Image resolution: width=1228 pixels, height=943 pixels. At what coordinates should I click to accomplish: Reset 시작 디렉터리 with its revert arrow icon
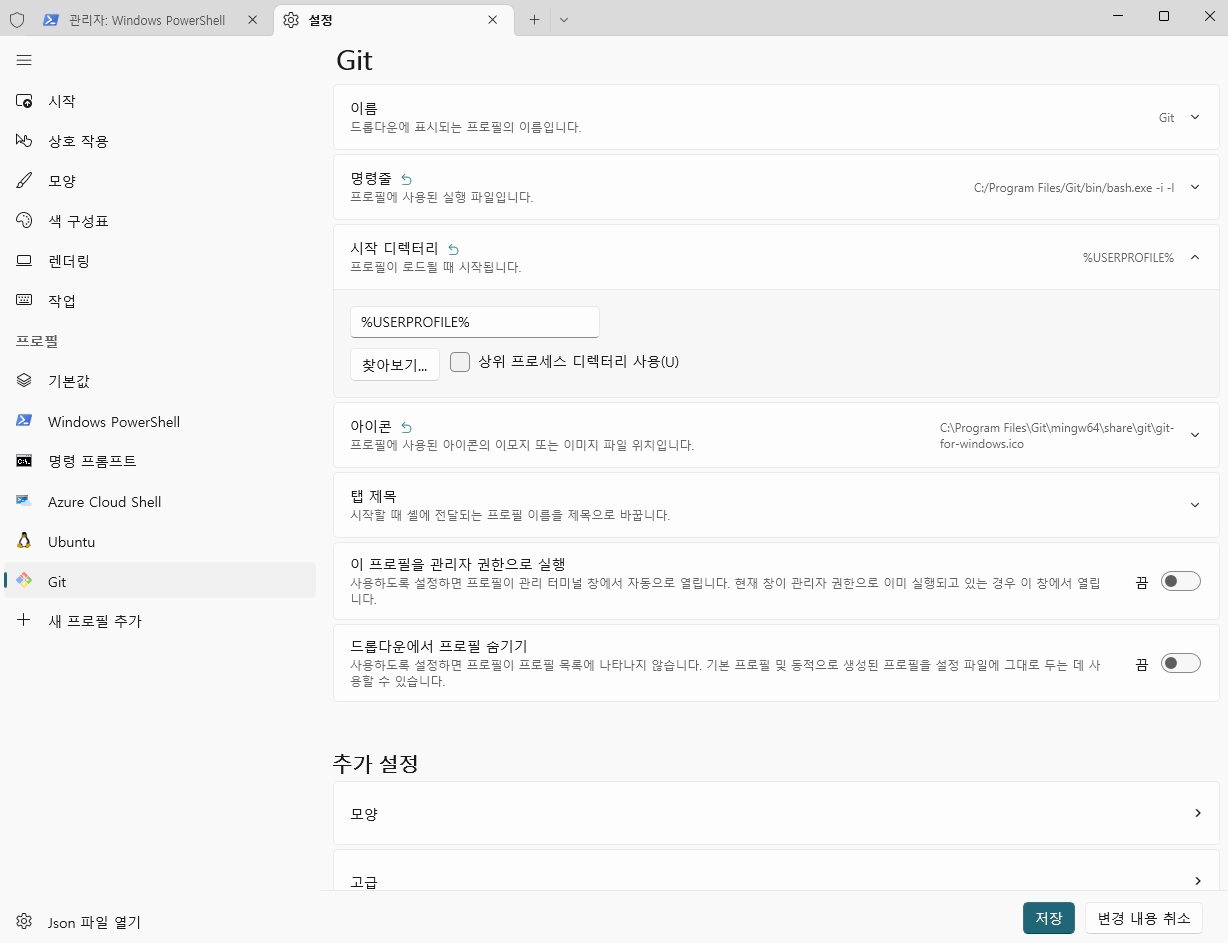[453, 249]
